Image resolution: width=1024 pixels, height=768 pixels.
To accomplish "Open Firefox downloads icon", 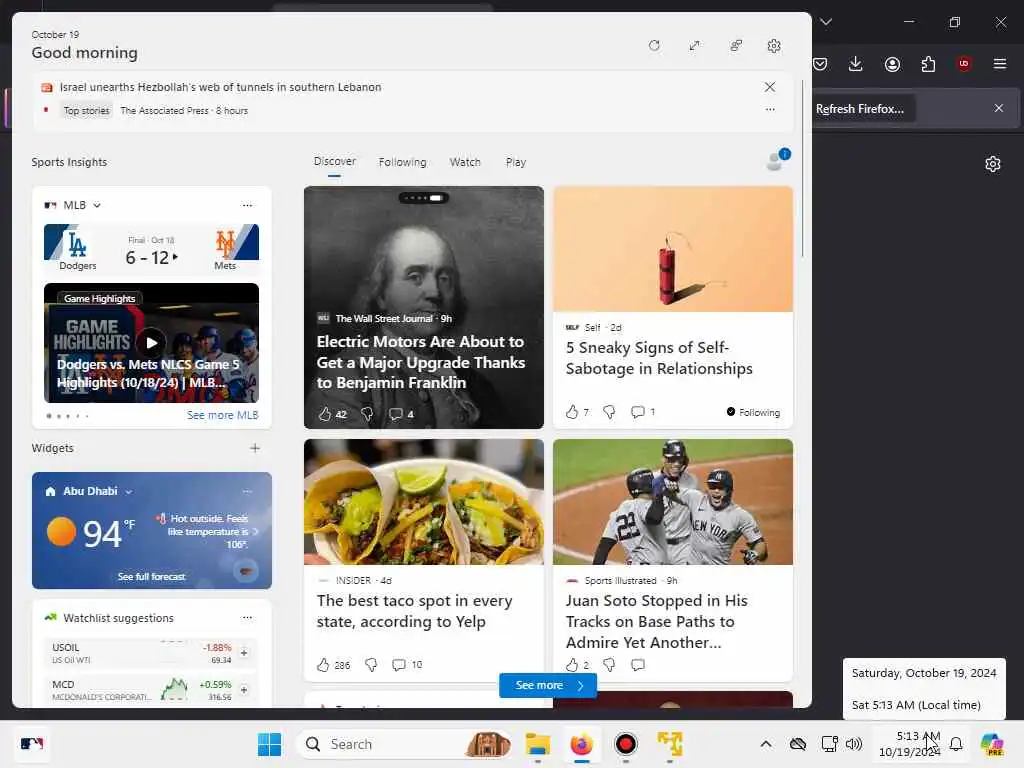I will [856, 64].
